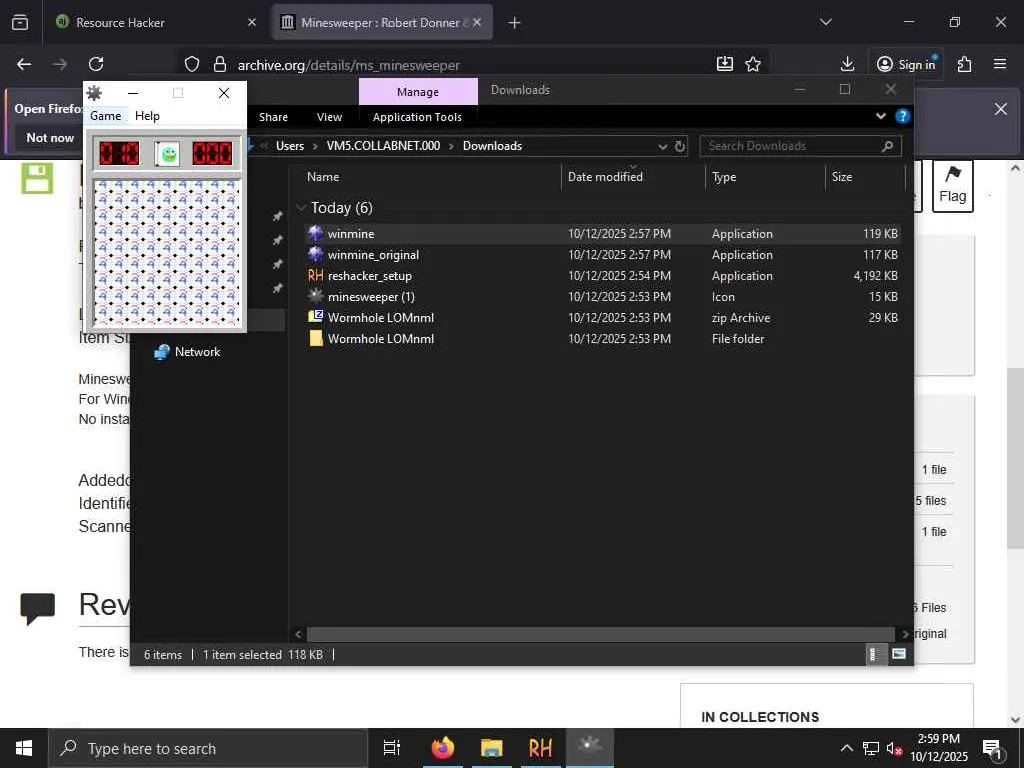Reload the archive.org page
Viewport: 1024px width, 768px height.
point(96,64)
